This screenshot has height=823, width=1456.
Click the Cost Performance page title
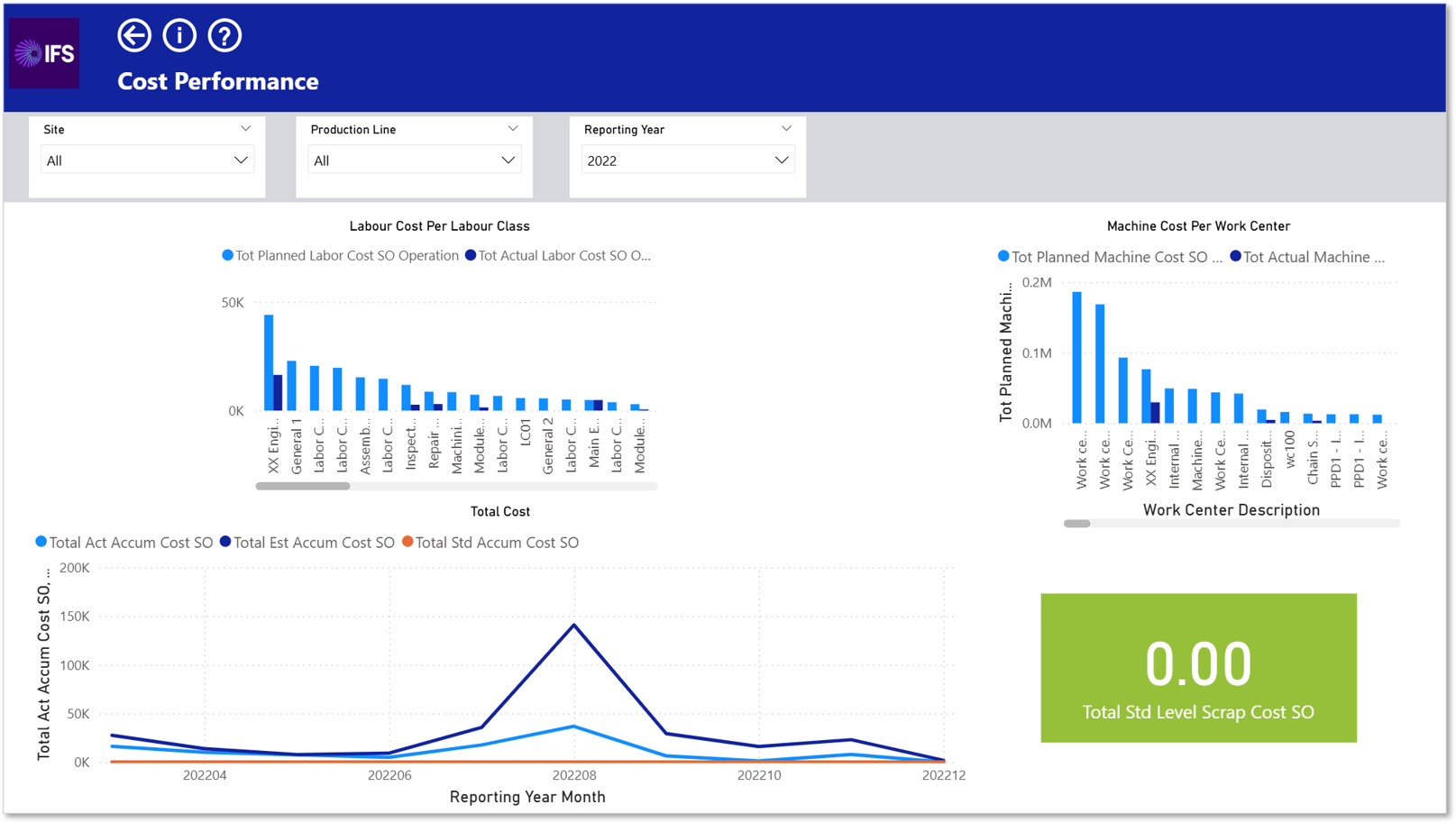coord(217,81)
